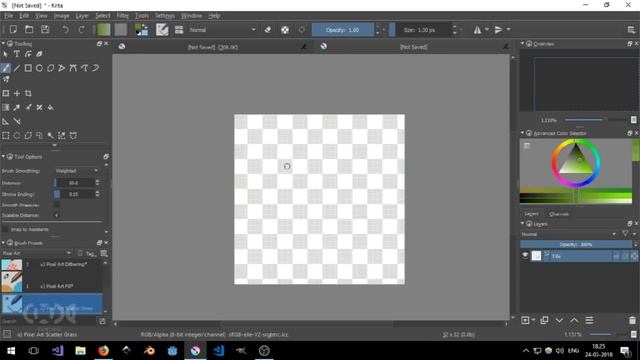640x360 pixels.
Task: Select the Fill bucket tool
Action: 51,107
